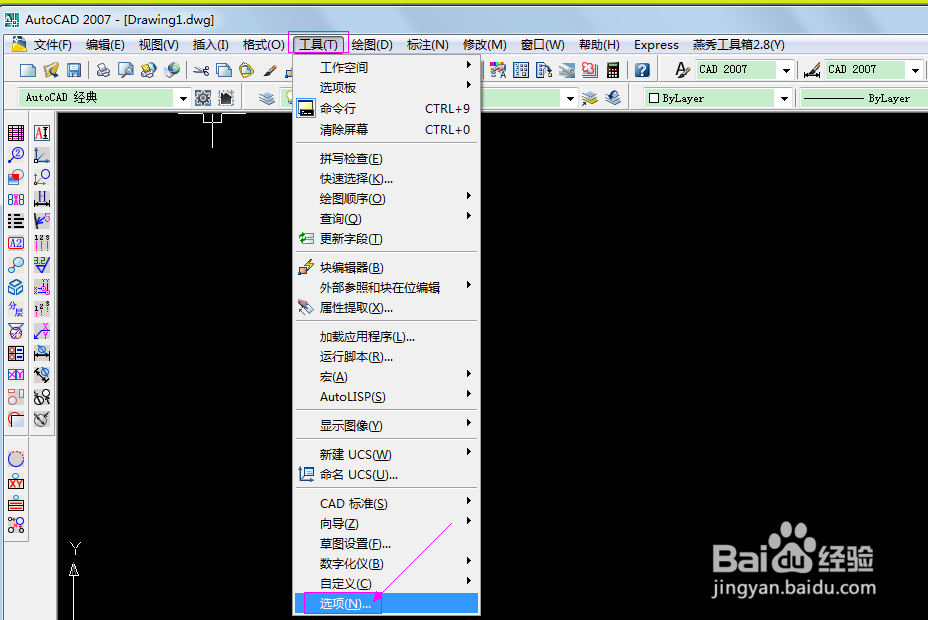928x620 pixels.
Task: Open the text style CAD 2007 dropdown
Action: 745,70
